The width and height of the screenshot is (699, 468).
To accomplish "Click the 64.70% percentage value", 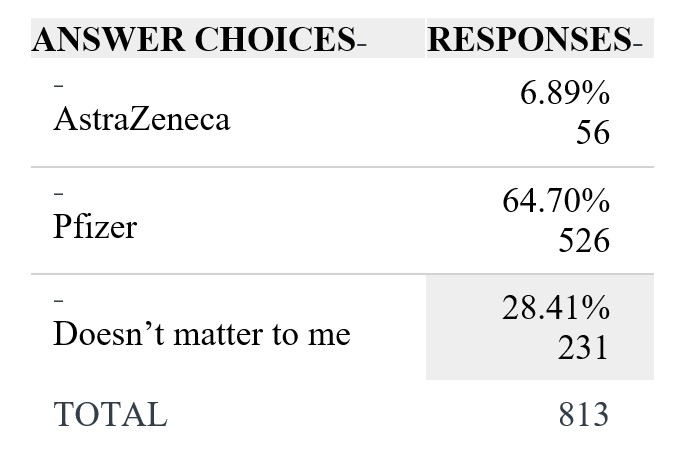I will pyautogui.click(x=556, y=200).
